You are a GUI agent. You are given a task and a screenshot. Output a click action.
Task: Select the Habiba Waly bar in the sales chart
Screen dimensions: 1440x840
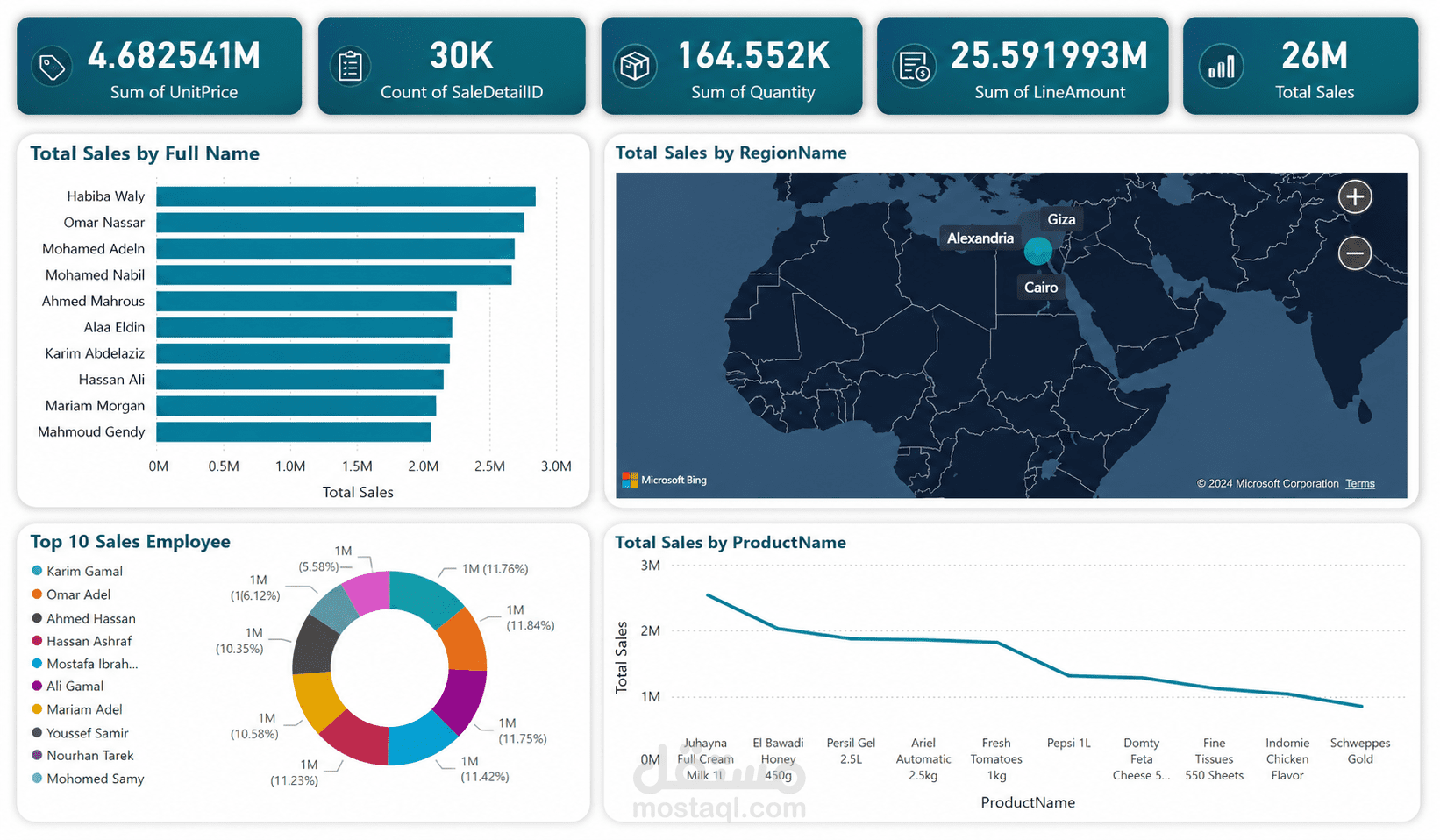[x=346, y=196]
